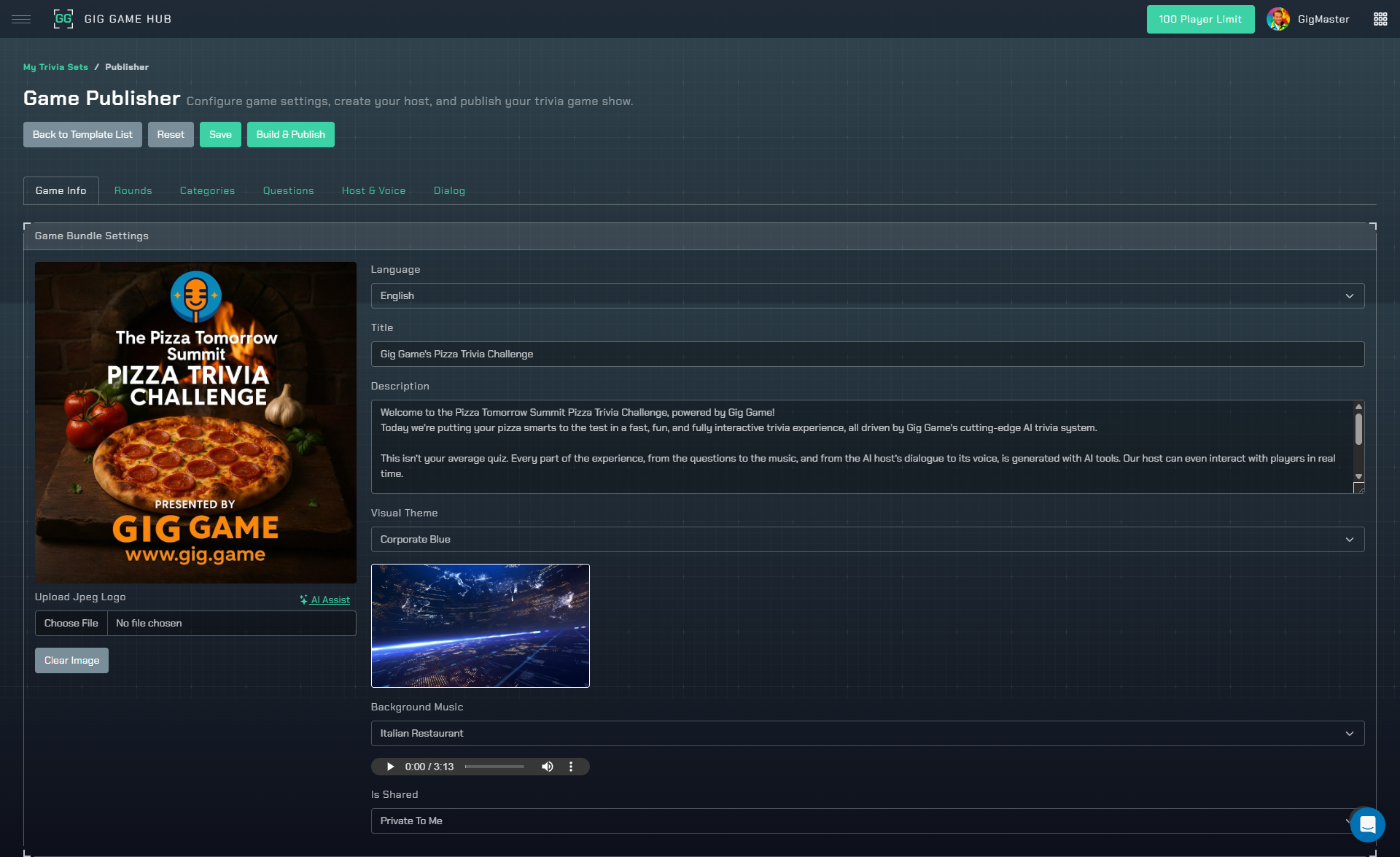Expand the Background Music dropdown
The image size is (1400, 857).
[x=867, y=733]
